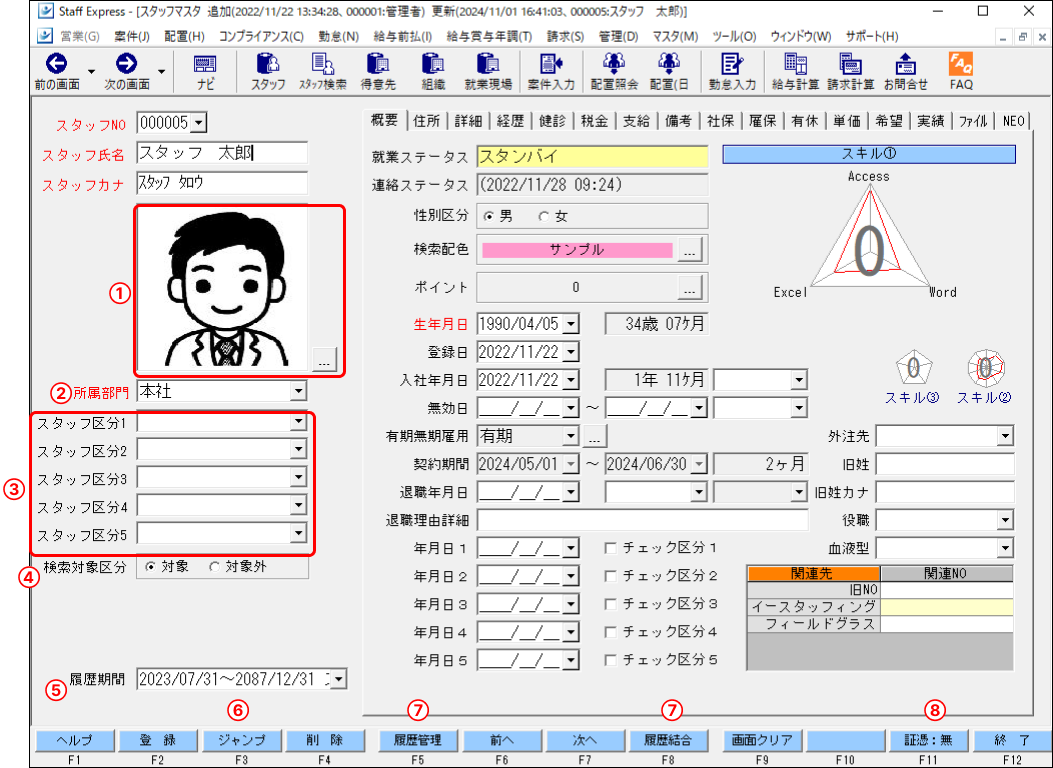The width and height of the screenshot is (1053, 768).
Task: Open the マスタ(M) menu
Action: [675, 36]
